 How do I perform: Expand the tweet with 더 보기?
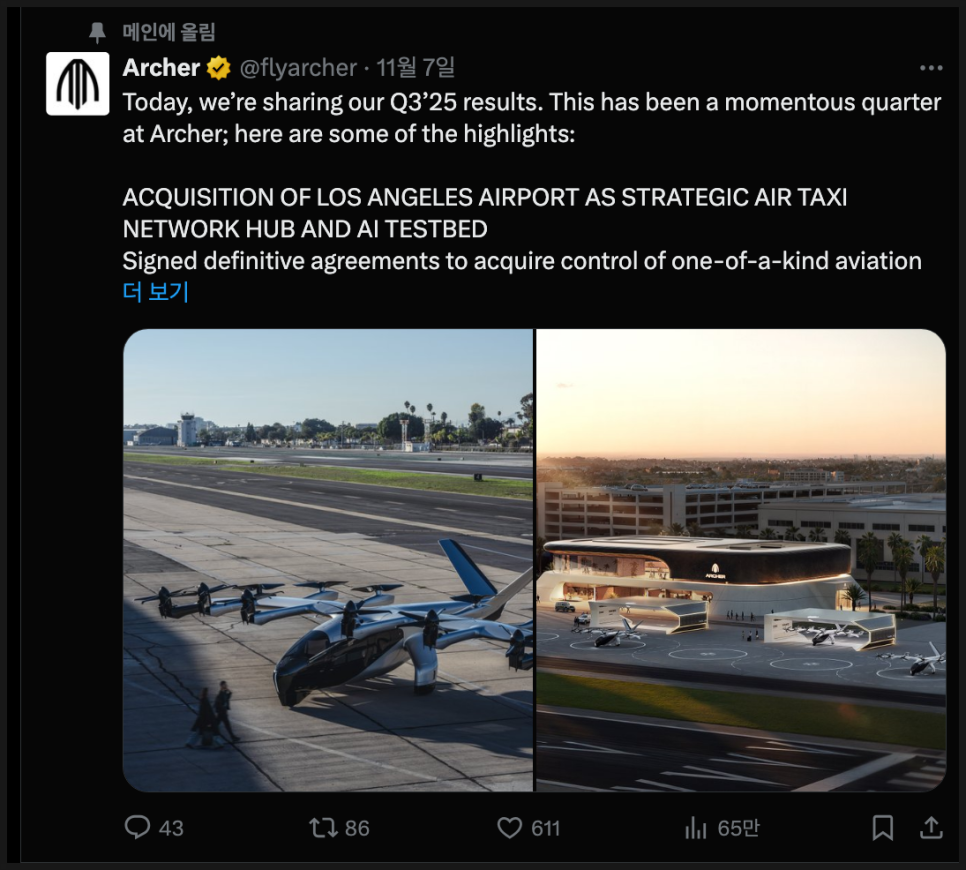(155, 292)
